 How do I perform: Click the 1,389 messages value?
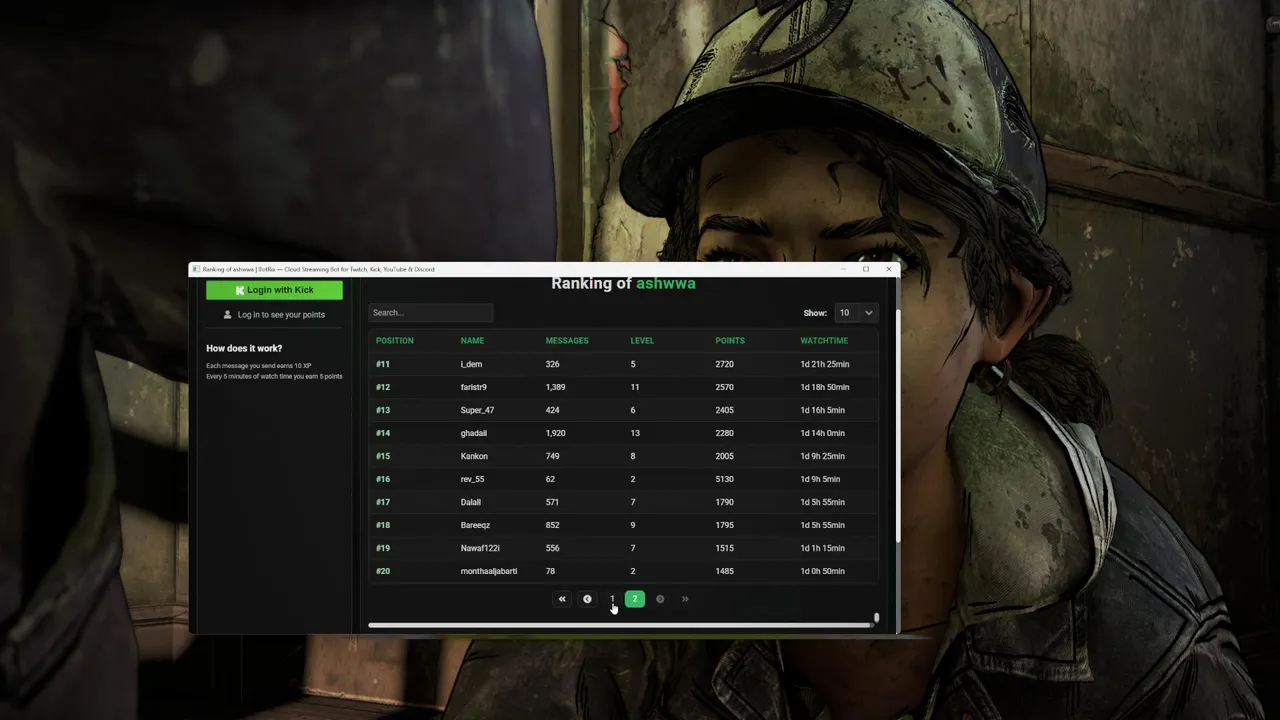556,387
